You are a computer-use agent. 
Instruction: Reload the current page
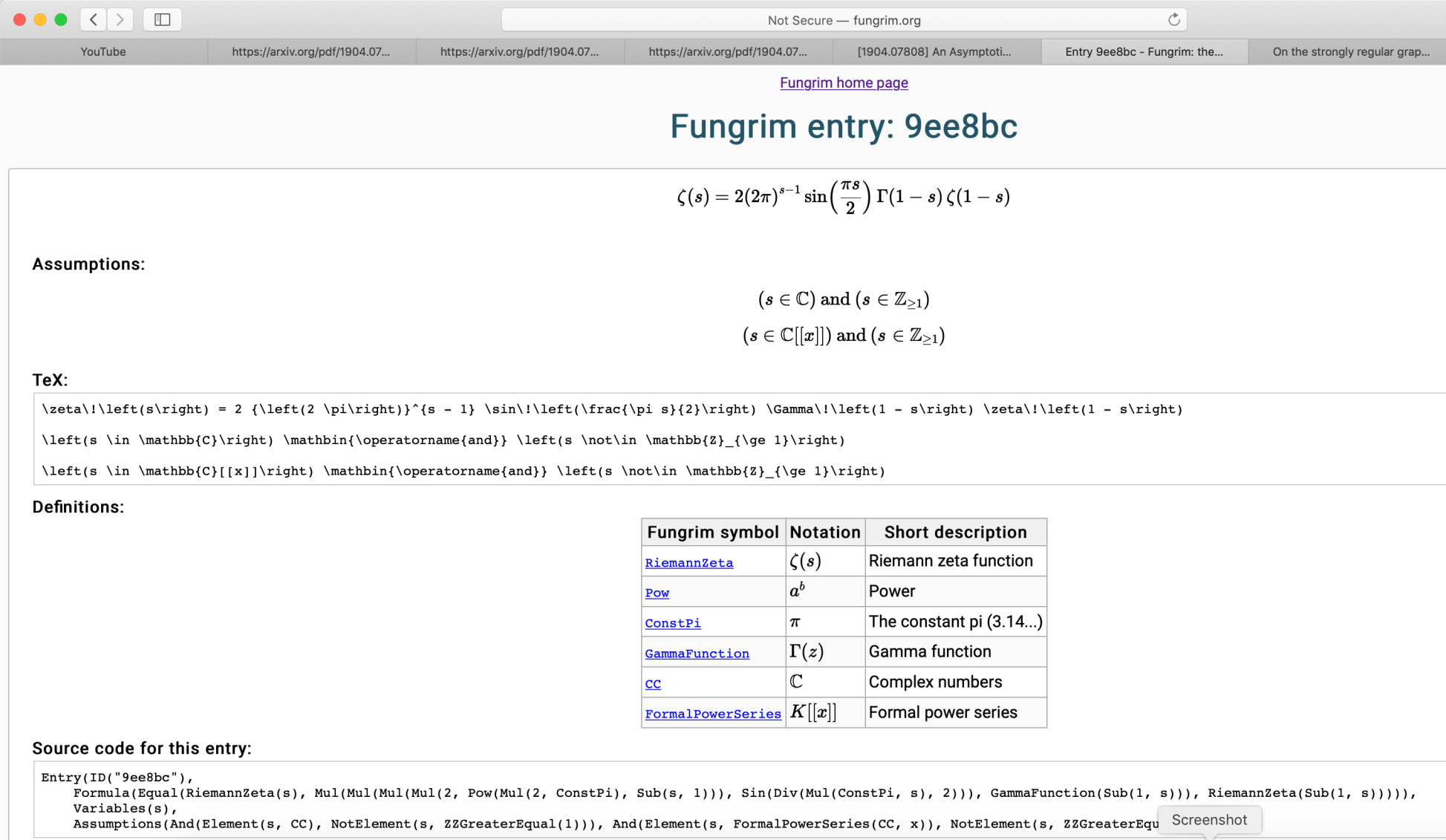(1173, 20)
